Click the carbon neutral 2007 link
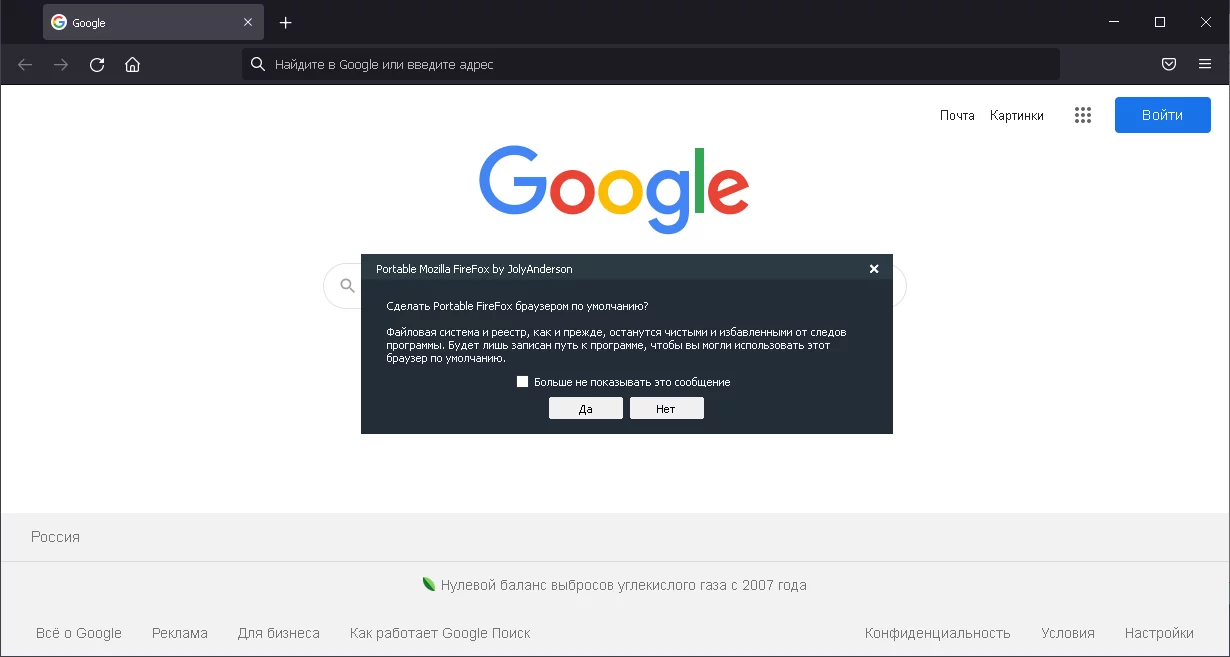 point(624,585)
